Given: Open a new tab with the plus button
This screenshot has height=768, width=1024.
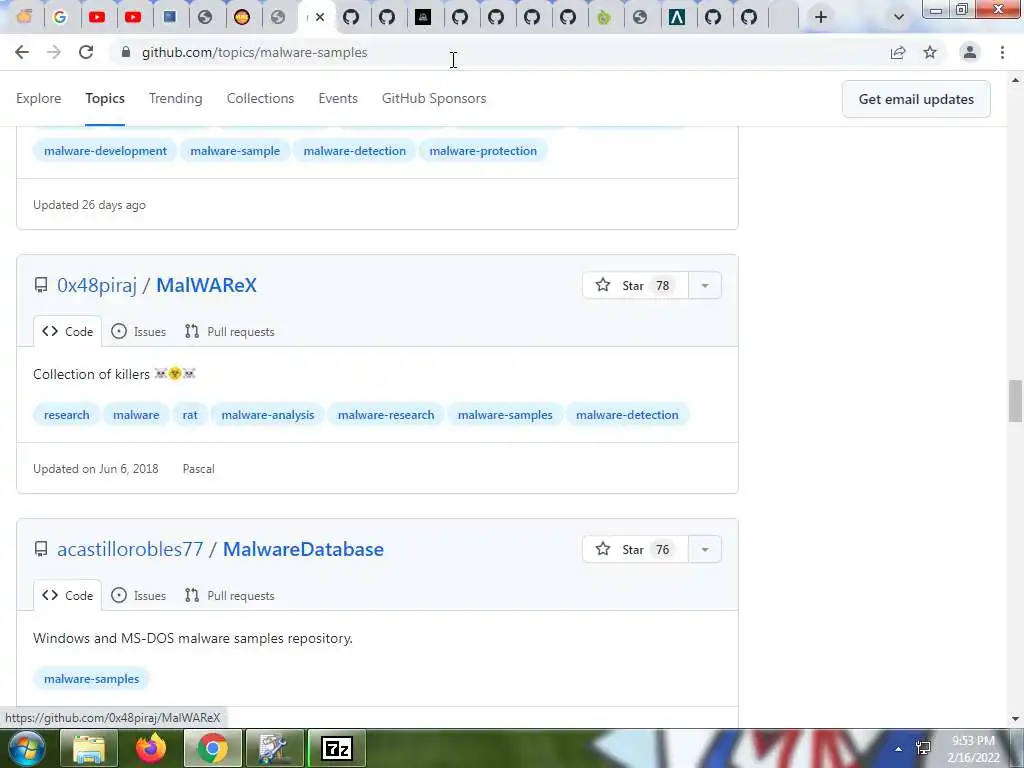Looking at the screenshot, I should coord(821,17).
